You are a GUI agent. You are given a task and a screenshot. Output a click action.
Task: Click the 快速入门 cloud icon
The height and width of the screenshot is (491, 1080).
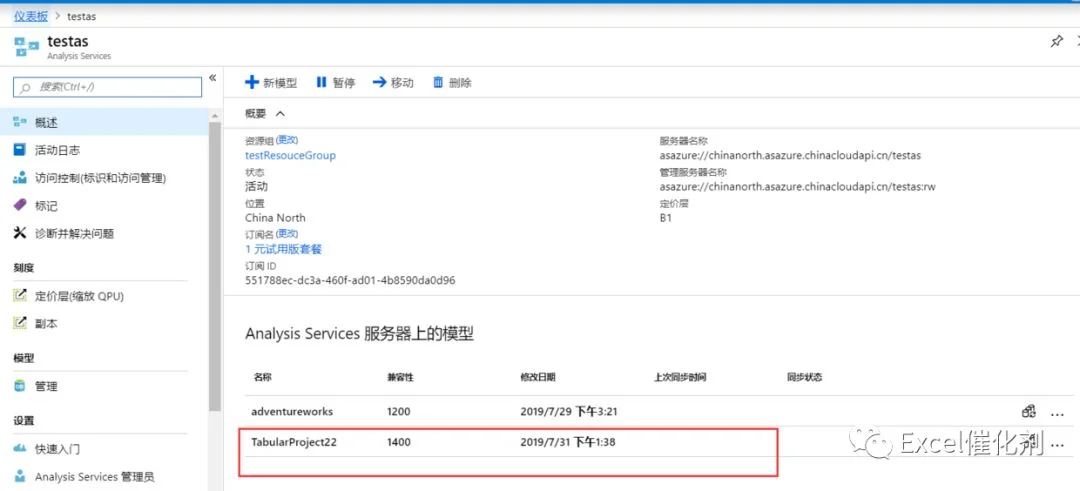tap(20, 449)
